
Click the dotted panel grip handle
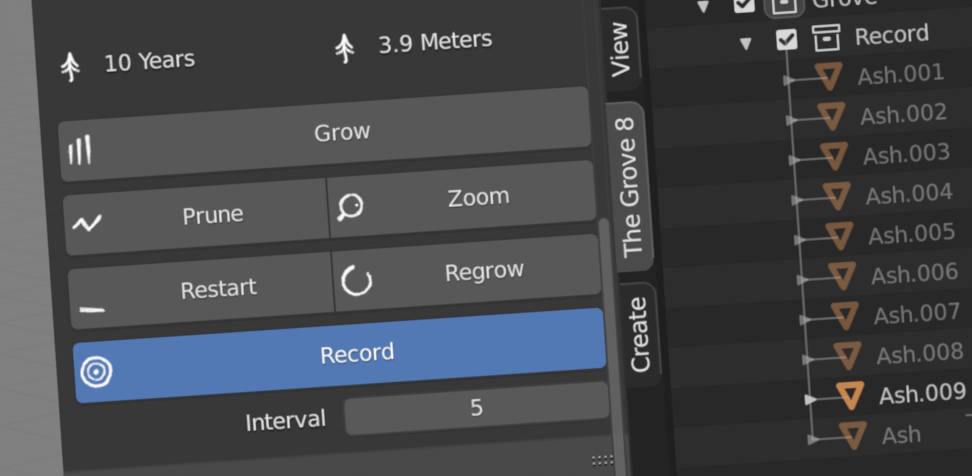(x=603, y=460)
